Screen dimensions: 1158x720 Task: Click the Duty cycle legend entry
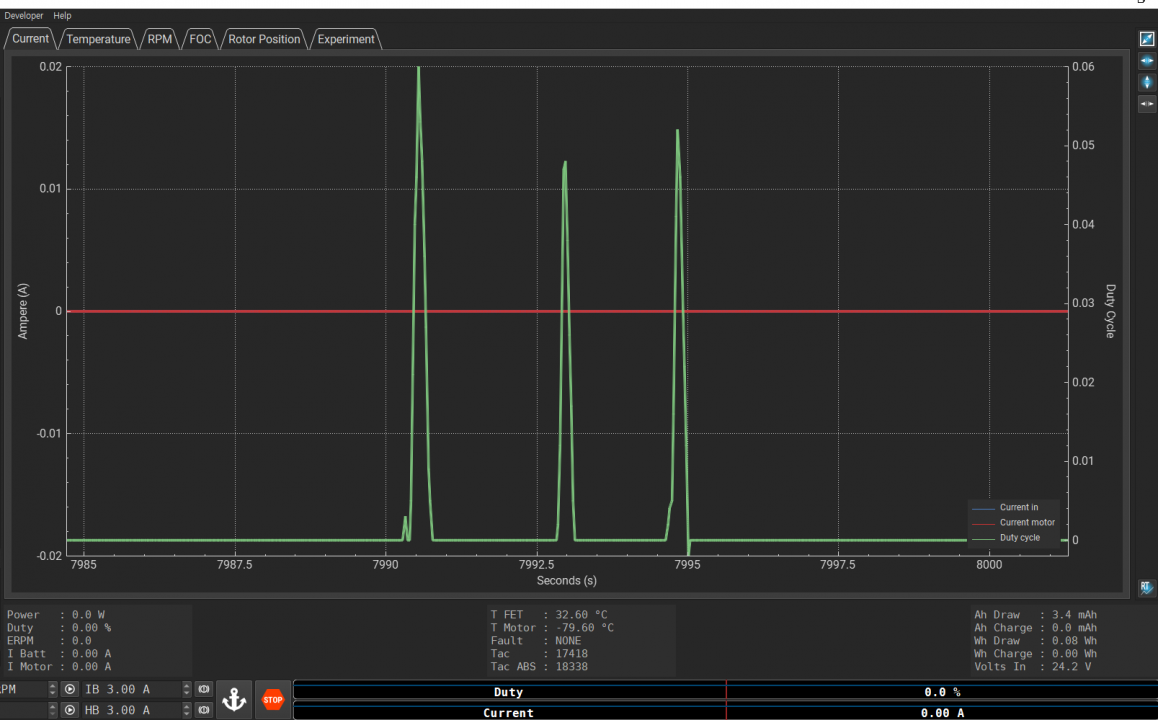coord(1006,538)
